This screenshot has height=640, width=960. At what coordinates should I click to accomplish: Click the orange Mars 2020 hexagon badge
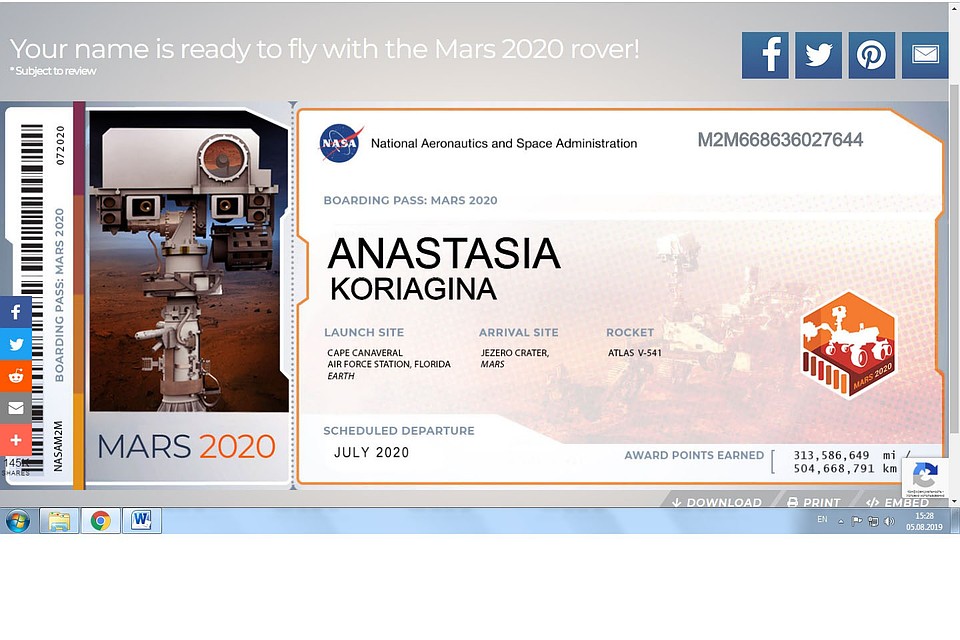[849, 345]
